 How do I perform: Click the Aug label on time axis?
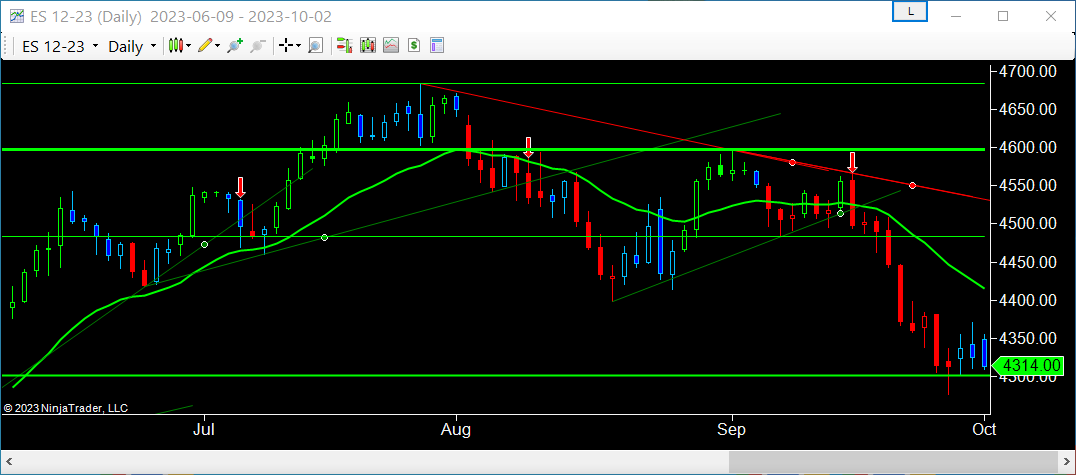point(456,430)
